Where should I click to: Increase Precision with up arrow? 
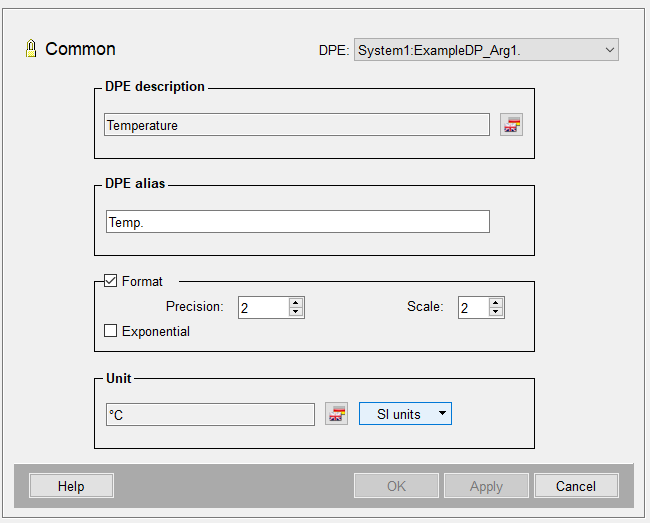point(295,303)
